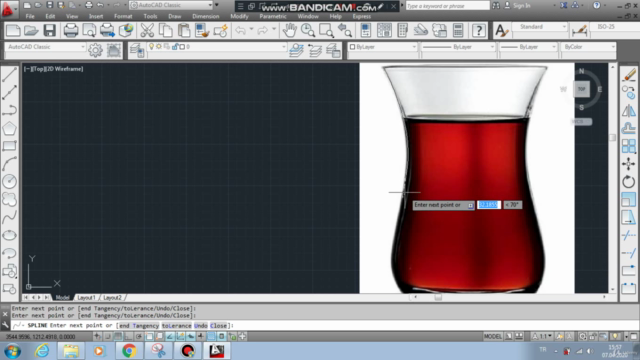Select the Polygon tool
The image size is (640, 360).
click(9, 128)
